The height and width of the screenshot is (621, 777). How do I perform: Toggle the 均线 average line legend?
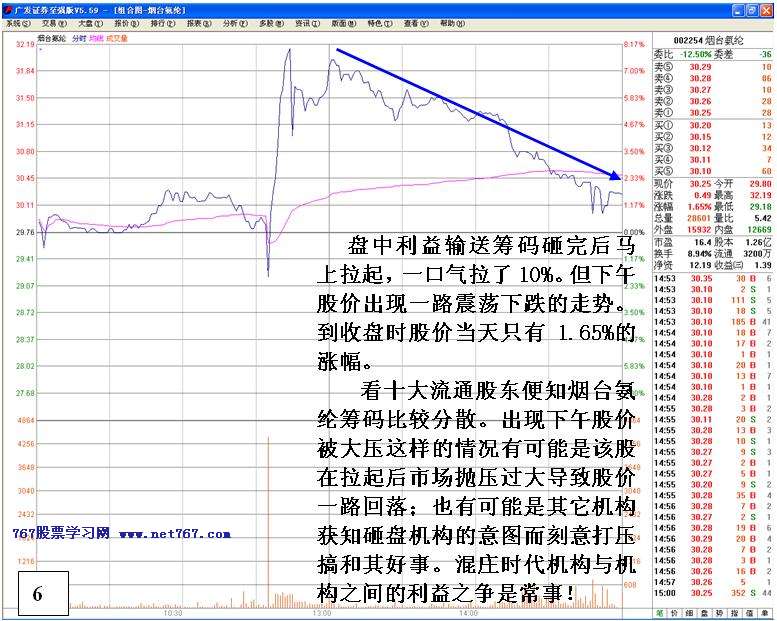coord(98,38)
